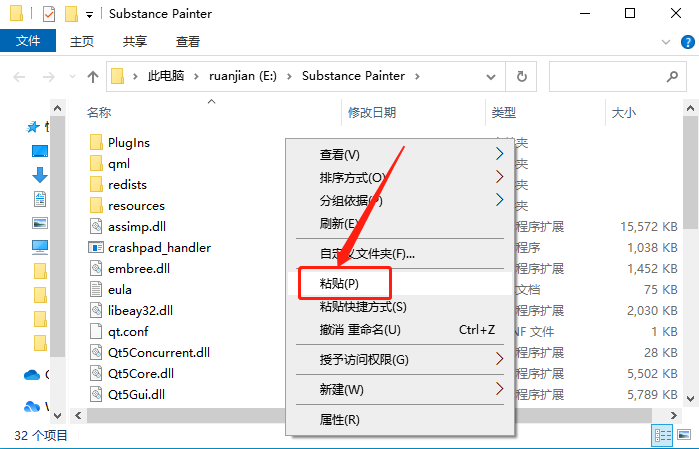699x449 pixels.
Task: Click blue desktop icon in navigation pane
Action: coord(40,151)
